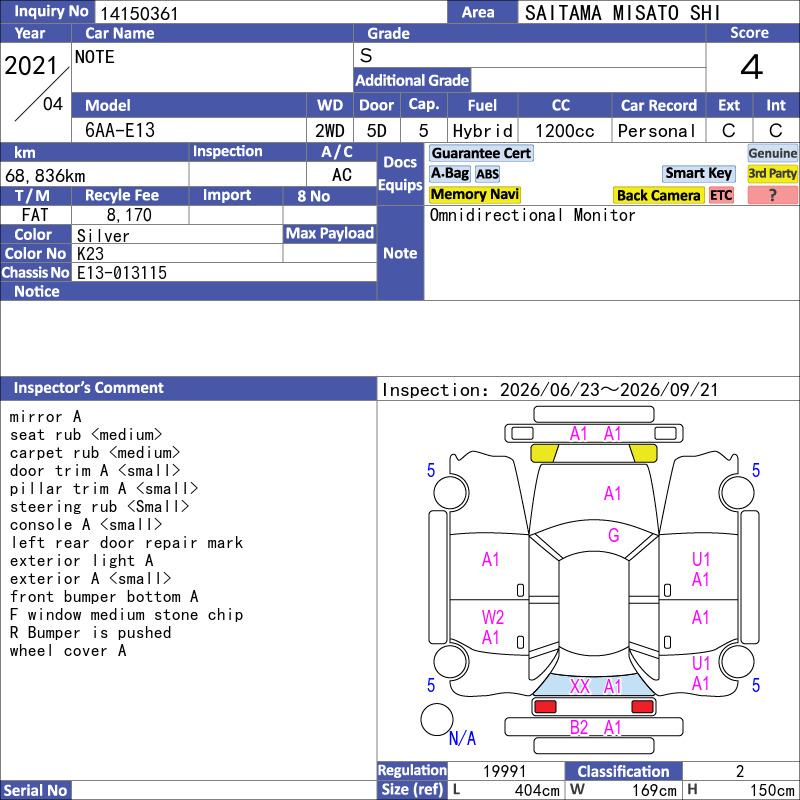Click the year 2021 value
800x800 pixels.
click(31, 65)
